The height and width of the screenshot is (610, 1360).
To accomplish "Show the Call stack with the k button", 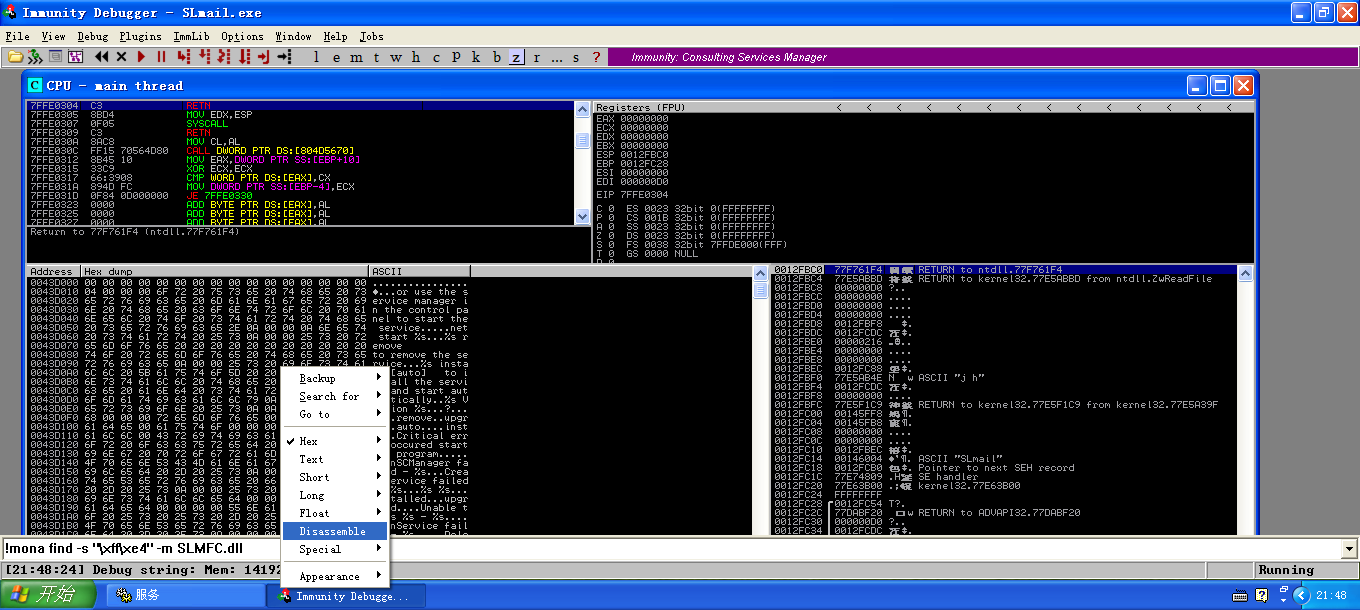I will pos(476,57).
